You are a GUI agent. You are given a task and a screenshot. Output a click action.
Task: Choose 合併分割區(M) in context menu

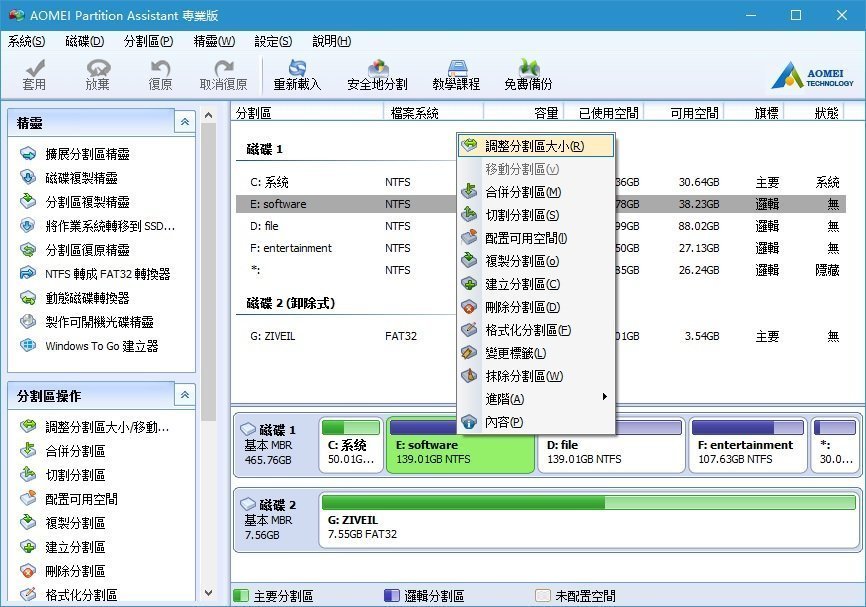[536, 192]
